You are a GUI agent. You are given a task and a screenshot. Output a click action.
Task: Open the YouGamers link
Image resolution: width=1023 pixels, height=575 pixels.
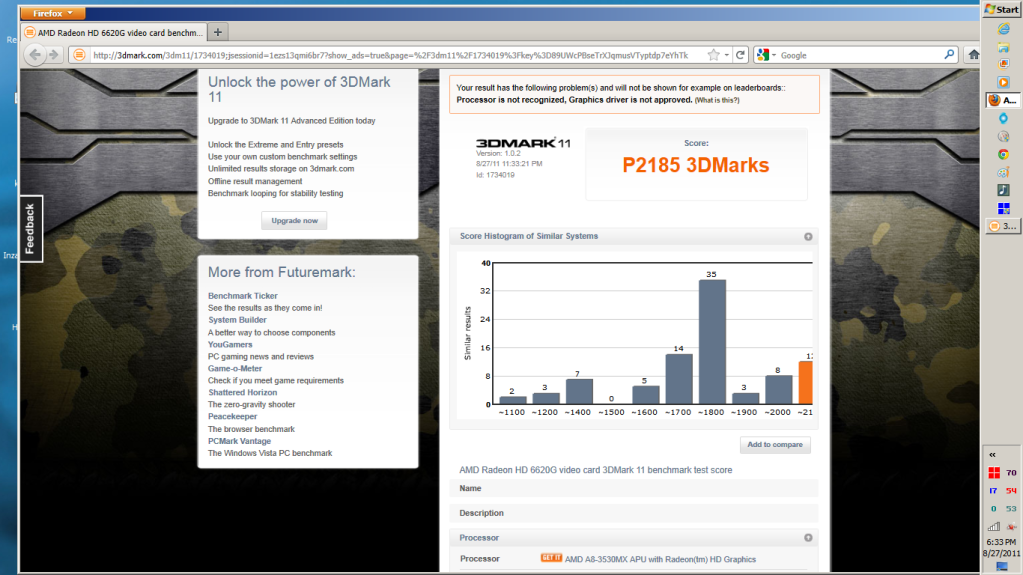pyautogui.click(x=230, y=345)
